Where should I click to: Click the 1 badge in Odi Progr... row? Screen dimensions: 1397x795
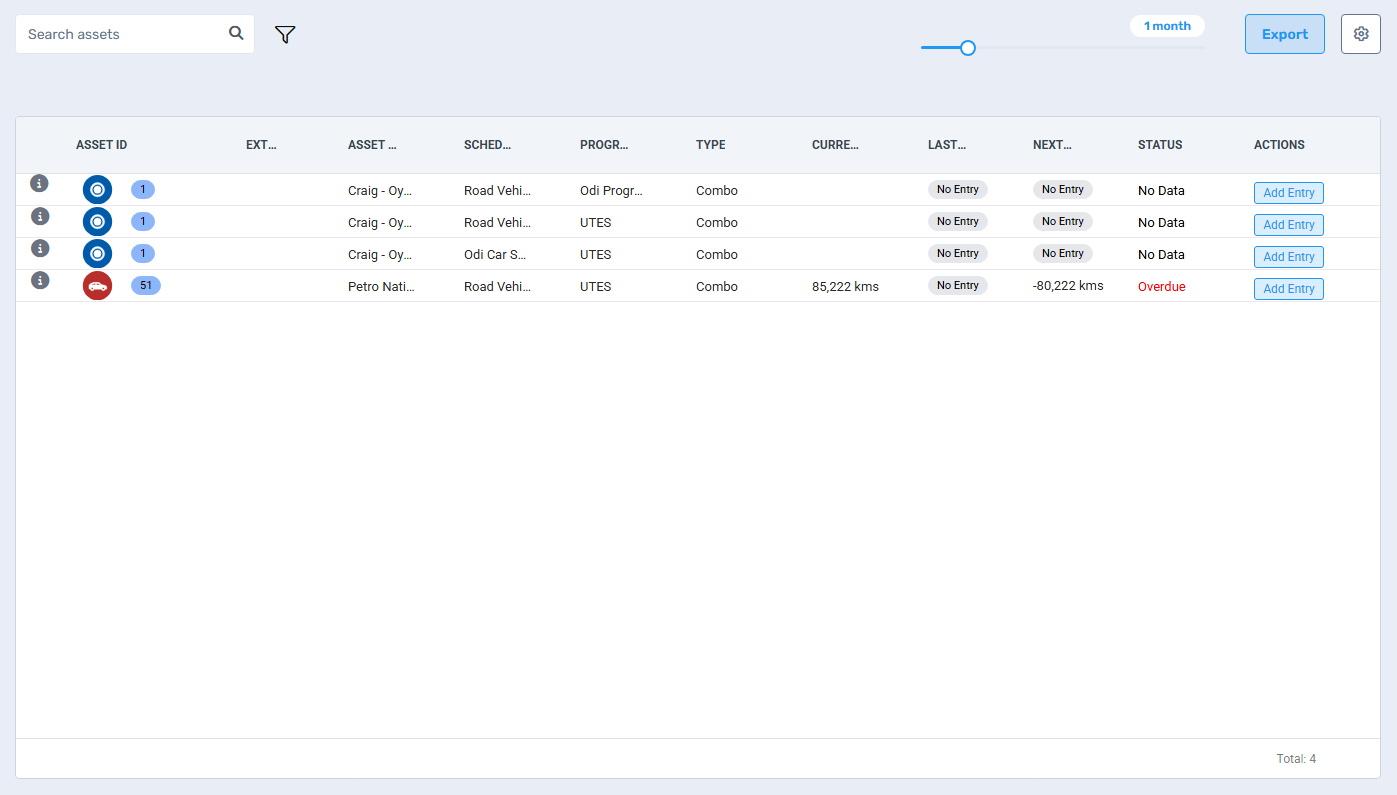143,190
